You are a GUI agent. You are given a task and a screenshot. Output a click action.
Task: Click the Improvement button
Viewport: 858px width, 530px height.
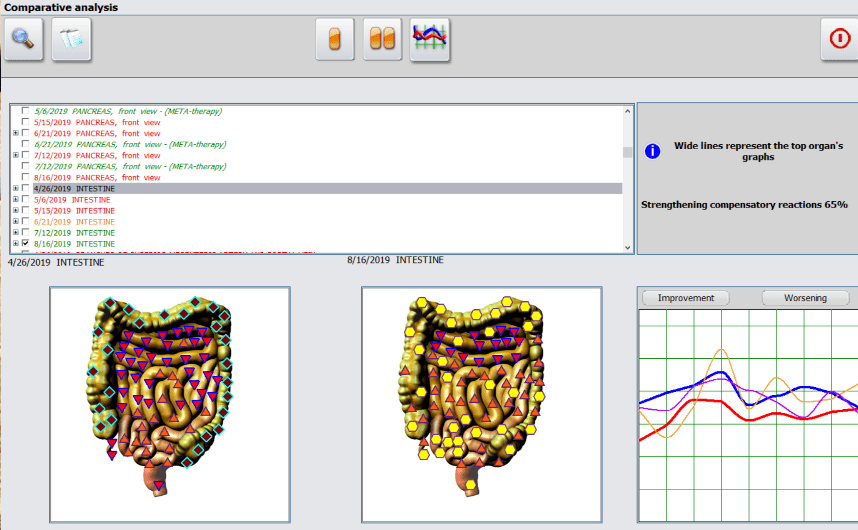(x=686, y=298)
